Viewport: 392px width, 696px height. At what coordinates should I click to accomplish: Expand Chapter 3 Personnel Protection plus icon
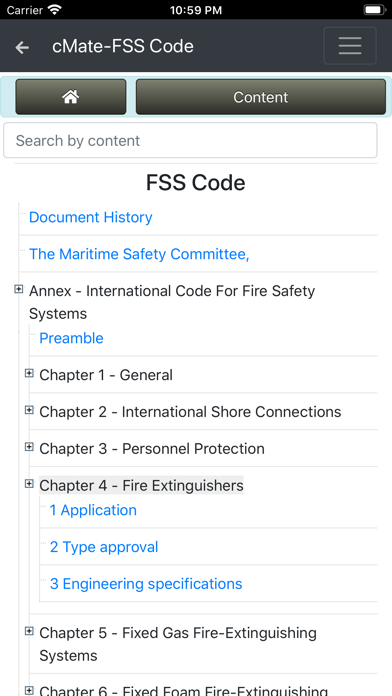[x=29, y=447]
